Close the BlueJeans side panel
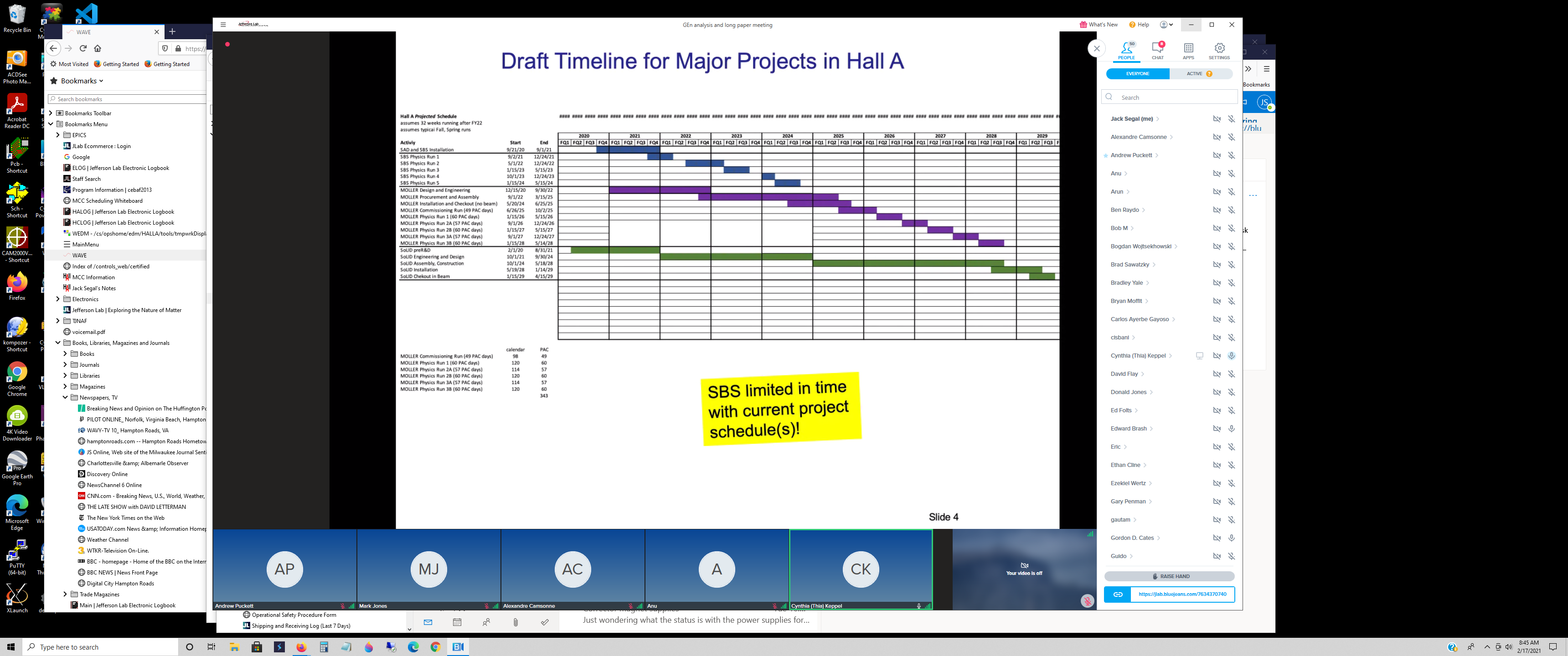 coord(1096,48)
